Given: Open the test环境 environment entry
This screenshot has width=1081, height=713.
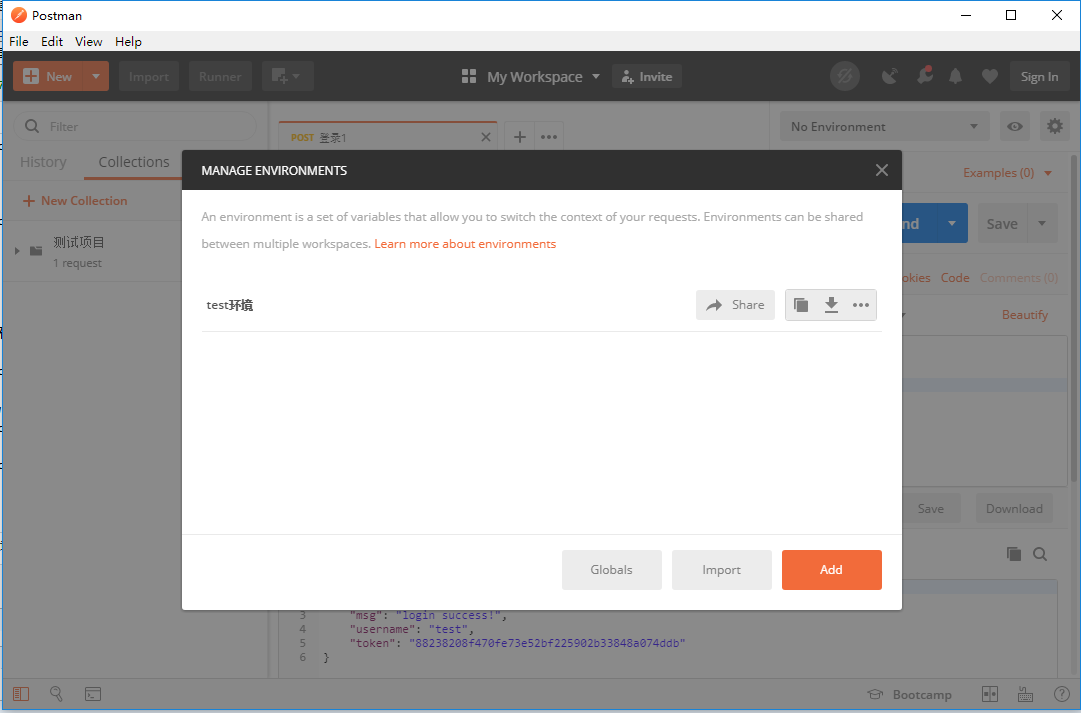Looking at the screenshot, I should (x=230, y=305).
